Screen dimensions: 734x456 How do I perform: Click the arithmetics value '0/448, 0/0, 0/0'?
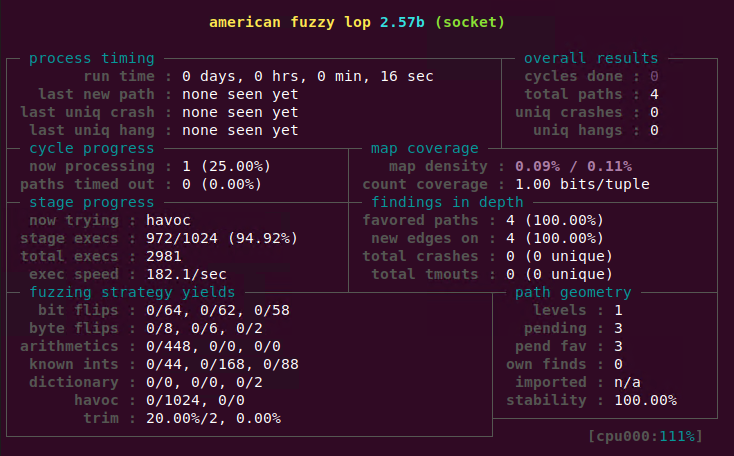[213, 346]
